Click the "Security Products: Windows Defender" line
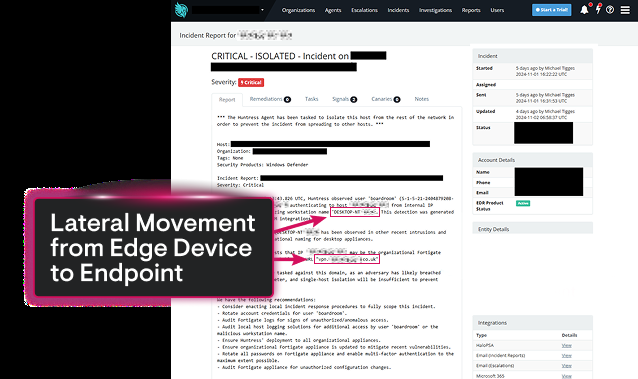The width and height of the screenshot is (638, 379). click(x=262, y=165)
